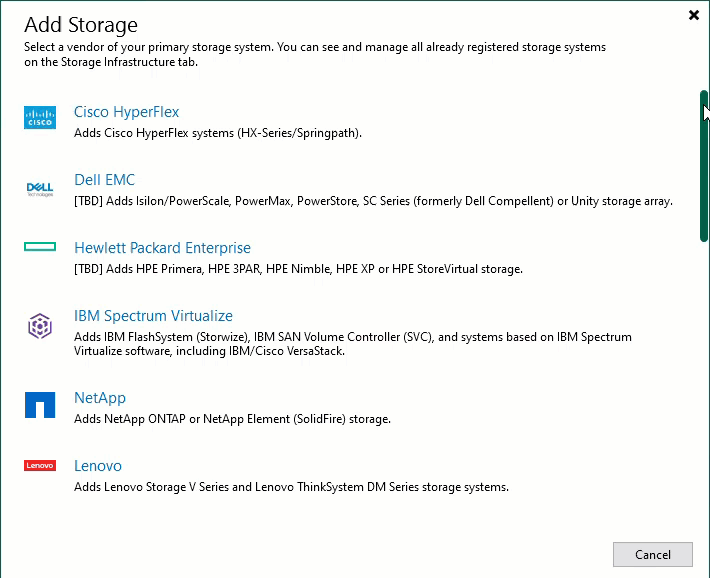
Task: Click the Cisco HyperFlex description text
Action: click(x=218, y=133)
